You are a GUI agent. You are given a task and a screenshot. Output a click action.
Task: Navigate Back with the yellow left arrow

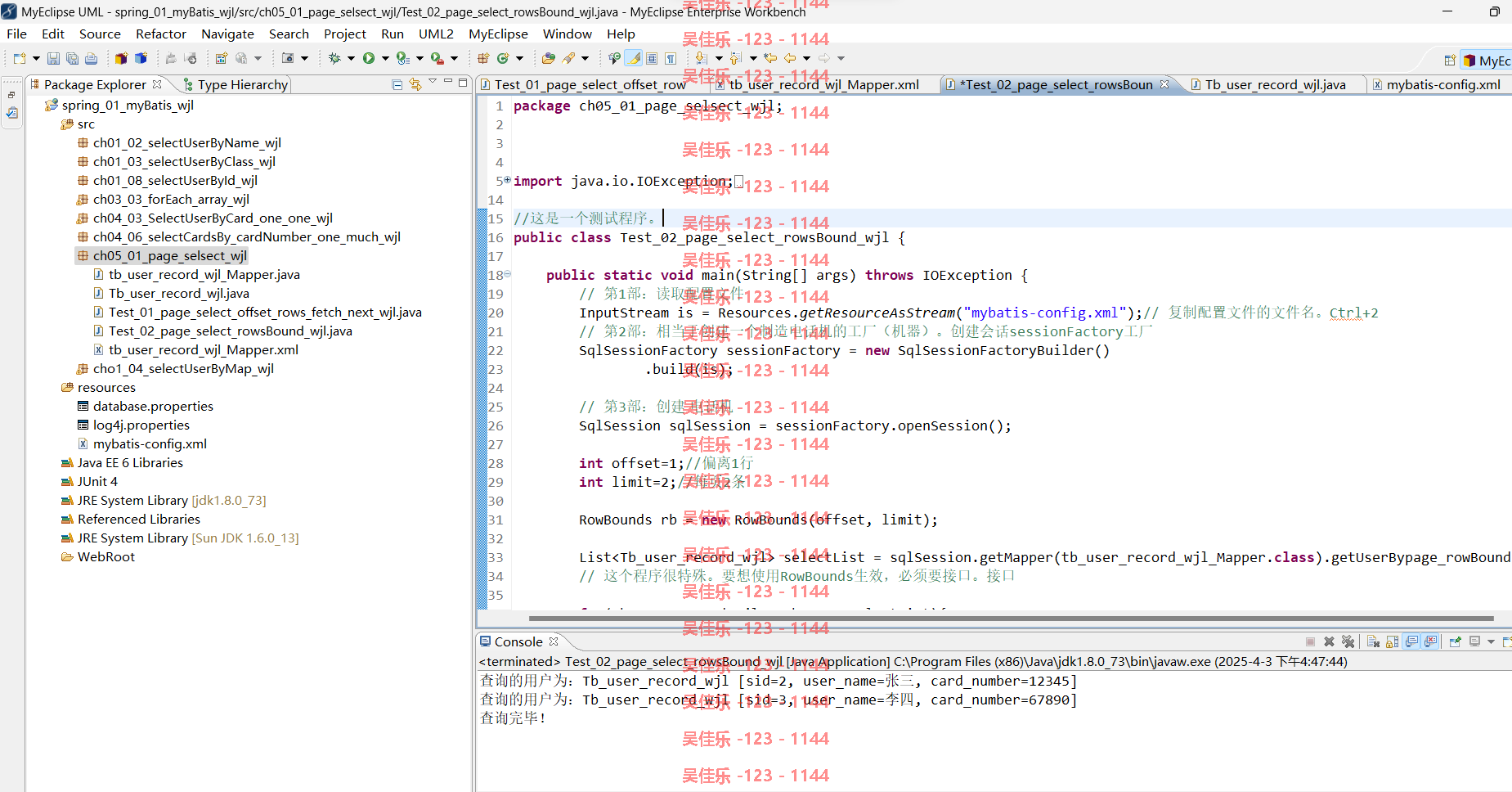[x=790, y=58]
